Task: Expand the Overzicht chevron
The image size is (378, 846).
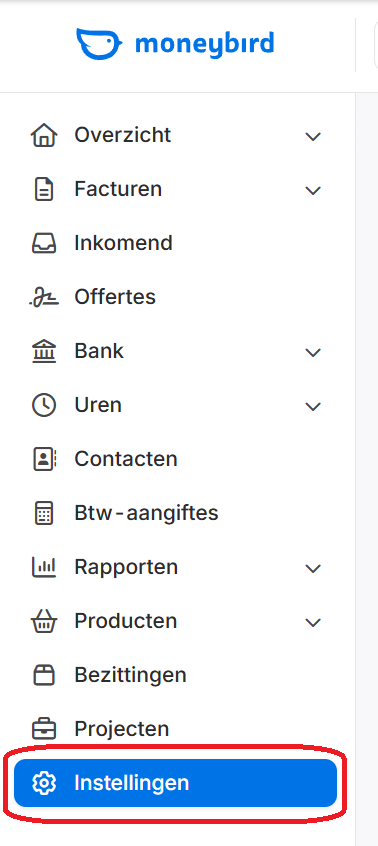Action: click(x=313, y=136)
